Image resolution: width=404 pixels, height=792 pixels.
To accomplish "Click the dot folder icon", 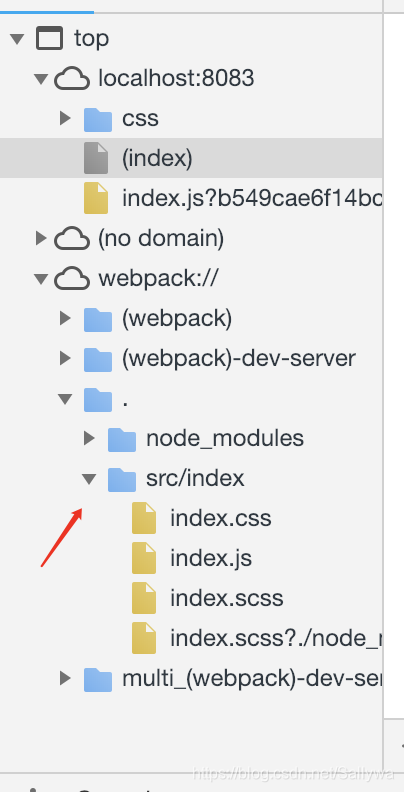I will 97,399.
